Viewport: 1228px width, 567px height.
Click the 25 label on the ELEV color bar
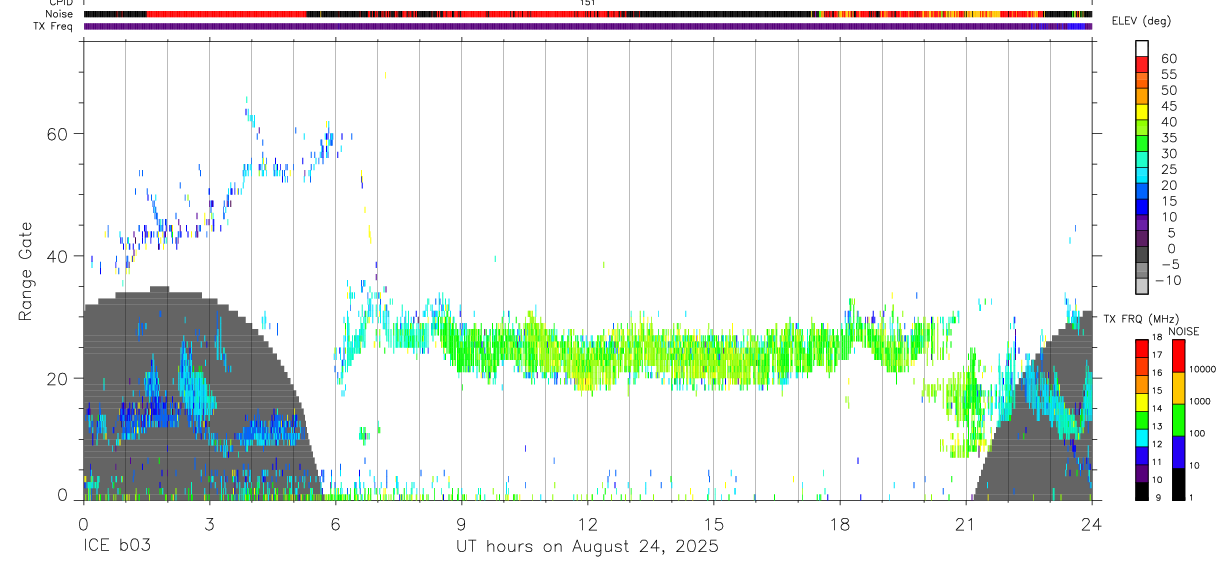(x=1168, y=169)
